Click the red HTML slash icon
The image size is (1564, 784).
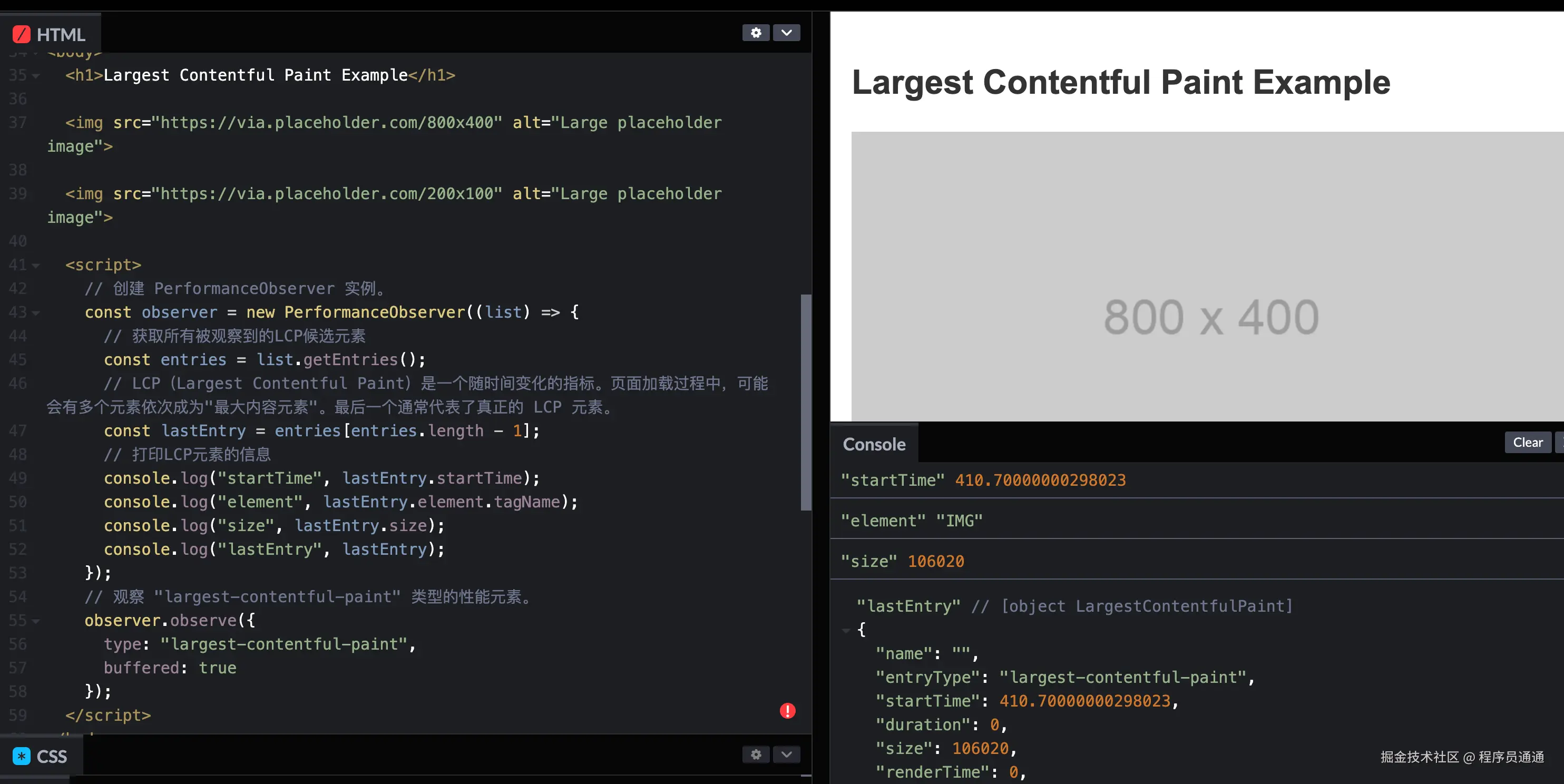[21, 34]
